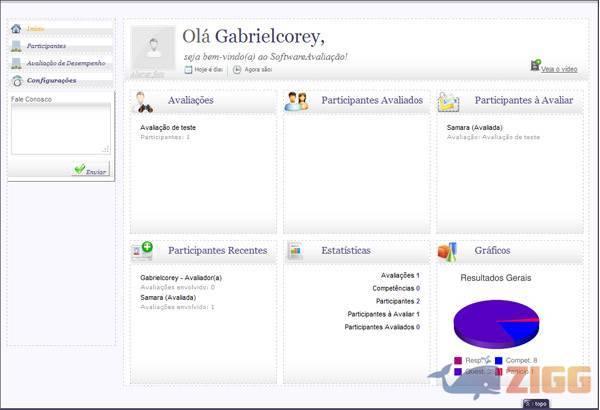Select Samara (Avaliada) in Participantes Recentes
This screenshot has width=600, height=410.
pos(168,297)
